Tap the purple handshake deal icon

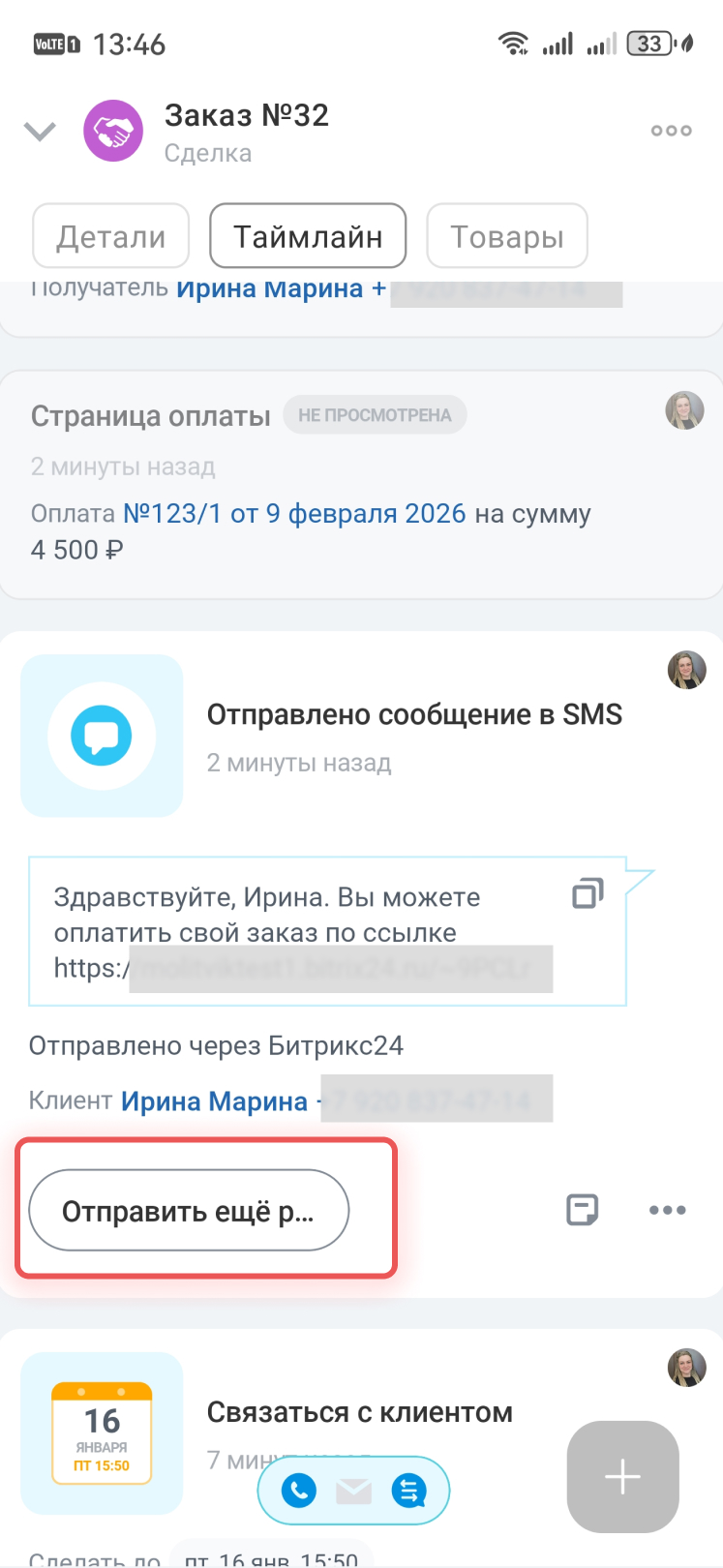(113, 131)
